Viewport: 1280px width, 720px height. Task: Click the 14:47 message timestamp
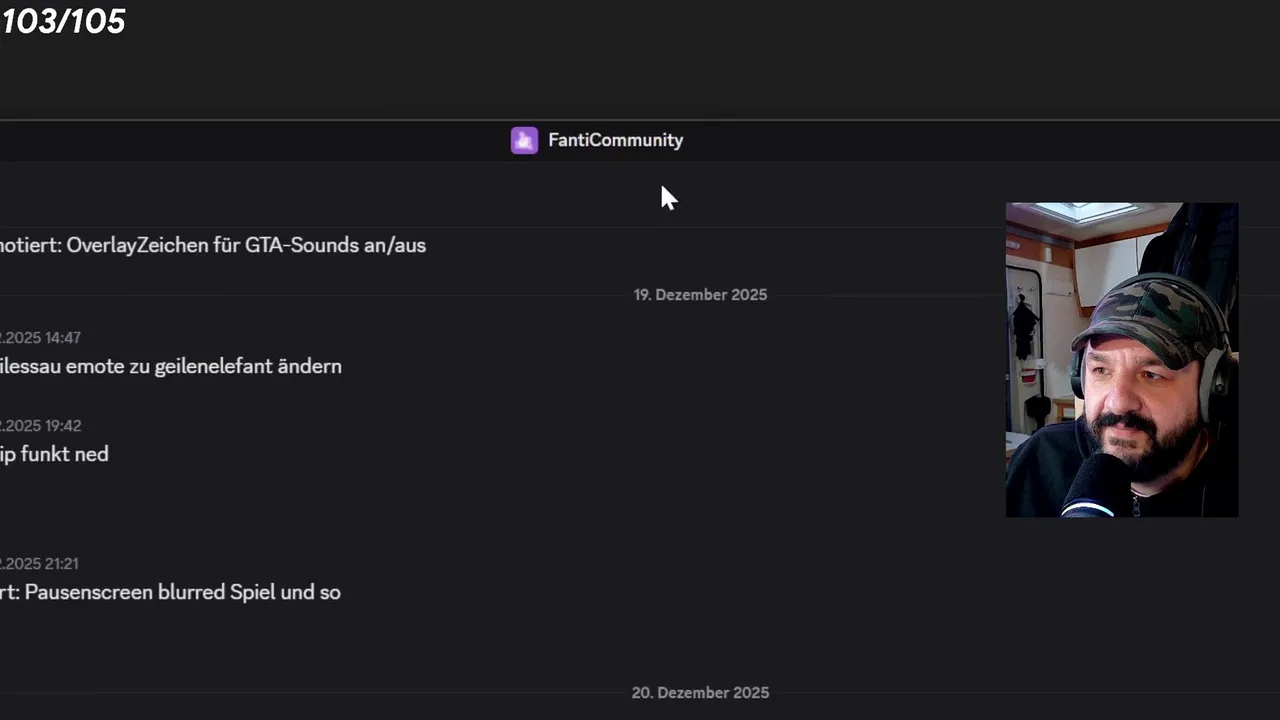(61, 338)
